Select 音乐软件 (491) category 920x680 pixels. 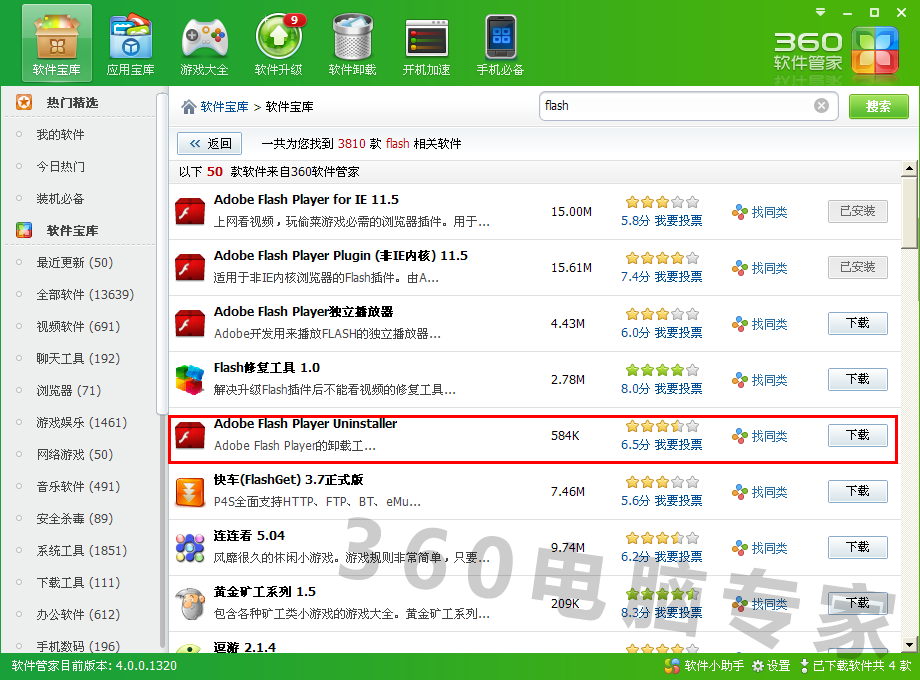point(78,486)
